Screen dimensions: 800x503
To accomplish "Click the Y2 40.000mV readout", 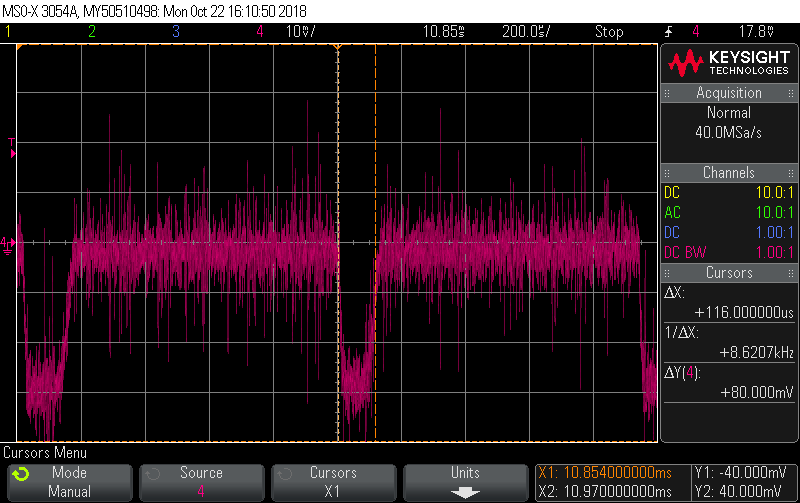I will (x=738, y=492).
